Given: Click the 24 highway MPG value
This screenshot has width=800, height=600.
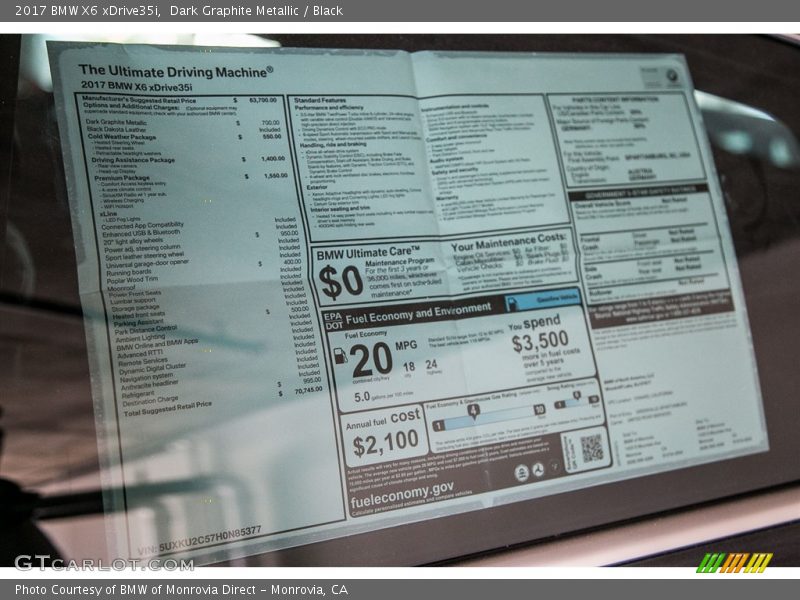Looking at the screenshot, I should [x=432, y=364].
